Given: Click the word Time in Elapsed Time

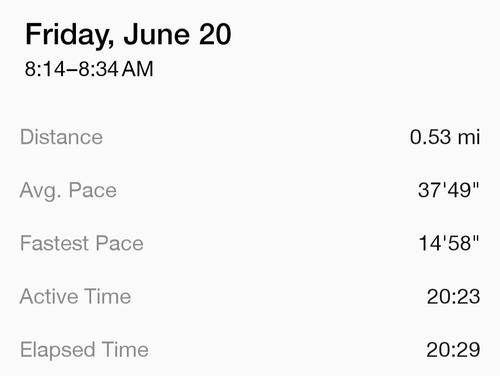Looking at the screenshot, I should pyautogui.click(x=125, y=350).
